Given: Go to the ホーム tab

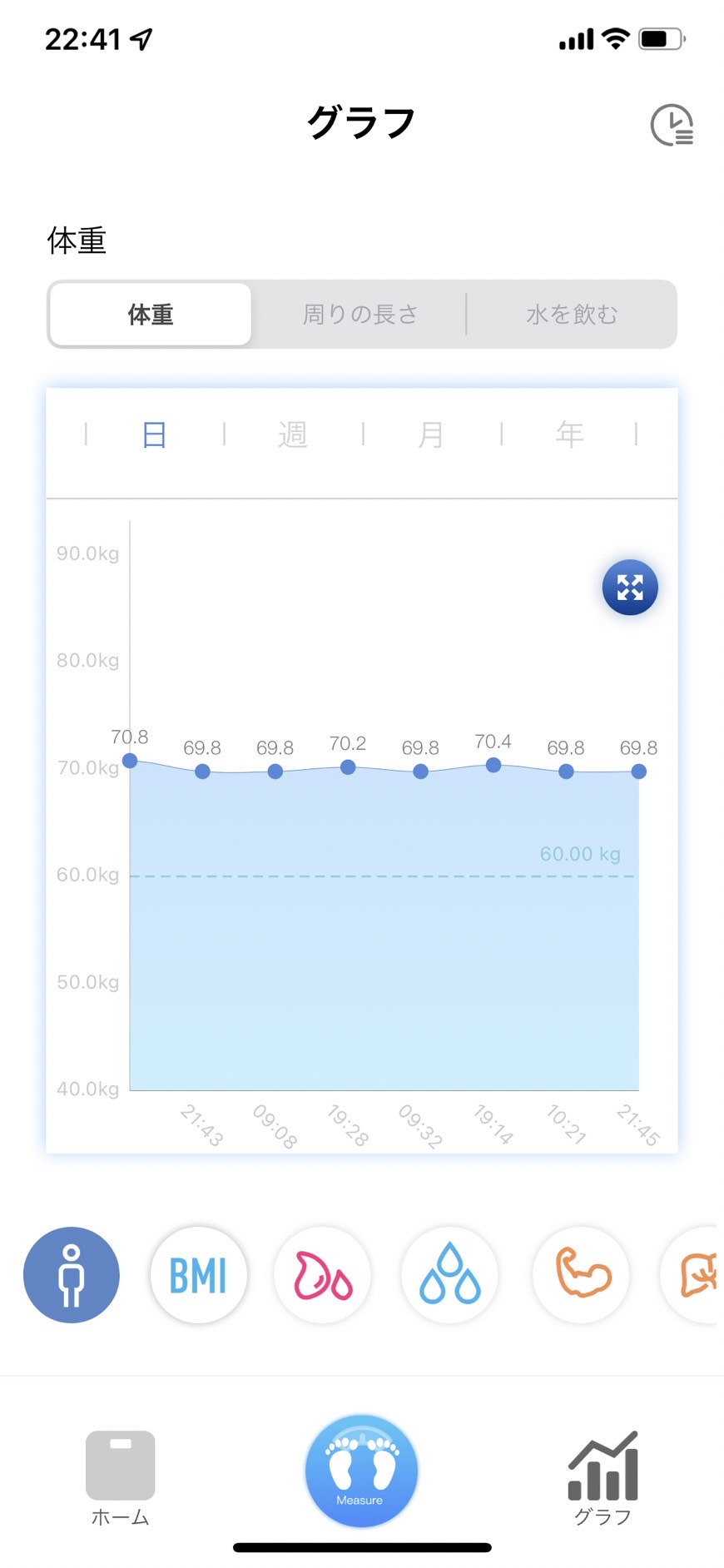Looking at the screenshot, I should [x=121, y=1478].
